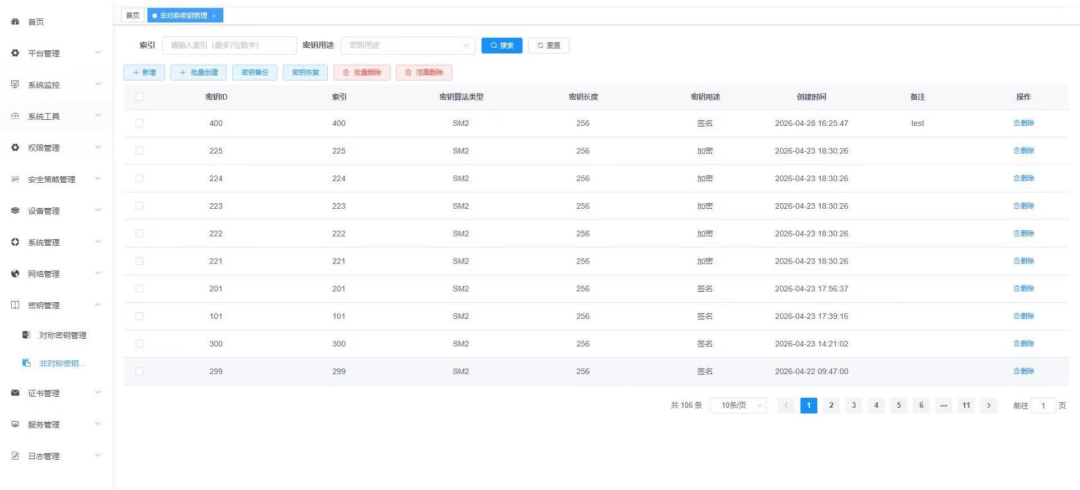Open the 密钥用途 filter dropdown
The width and height of the screenshot is (1080, 490).
[408, 45]
